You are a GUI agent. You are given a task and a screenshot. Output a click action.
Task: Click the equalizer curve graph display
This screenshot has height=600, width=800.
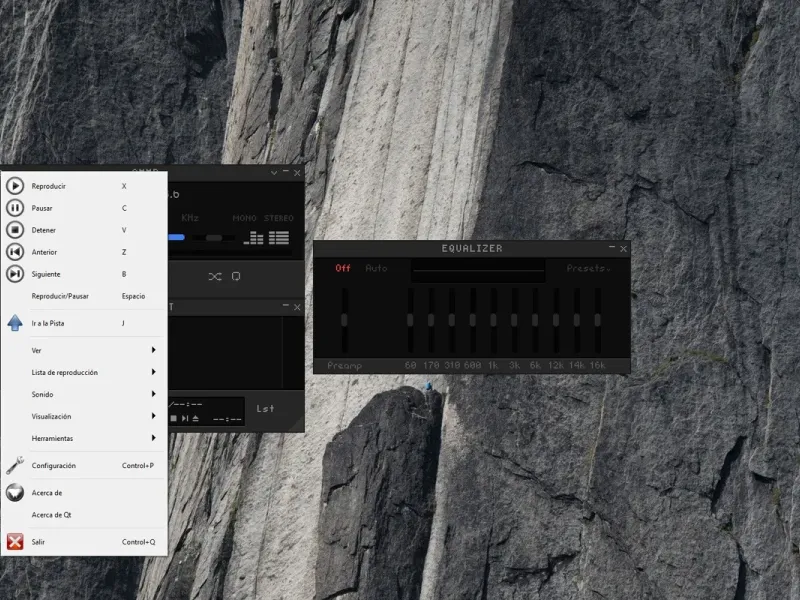(x=478, y=270)
